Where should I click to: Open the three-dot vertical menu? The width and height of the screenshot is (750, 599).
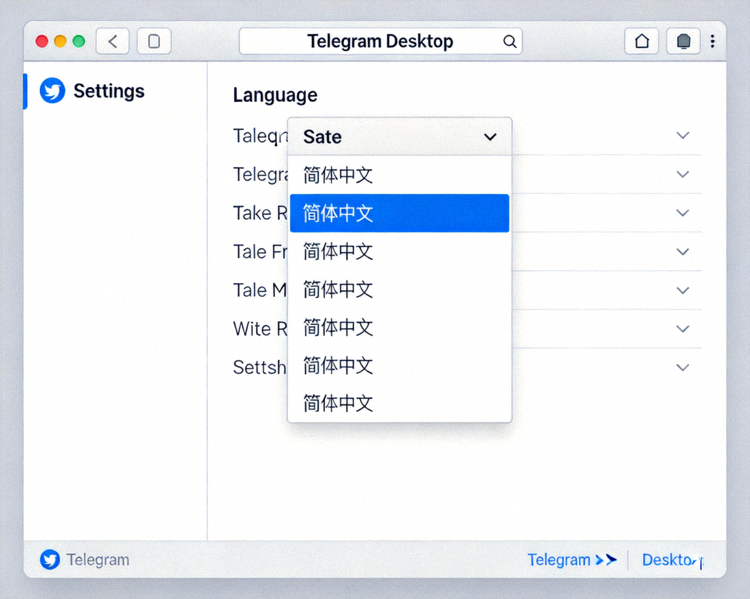713,42
